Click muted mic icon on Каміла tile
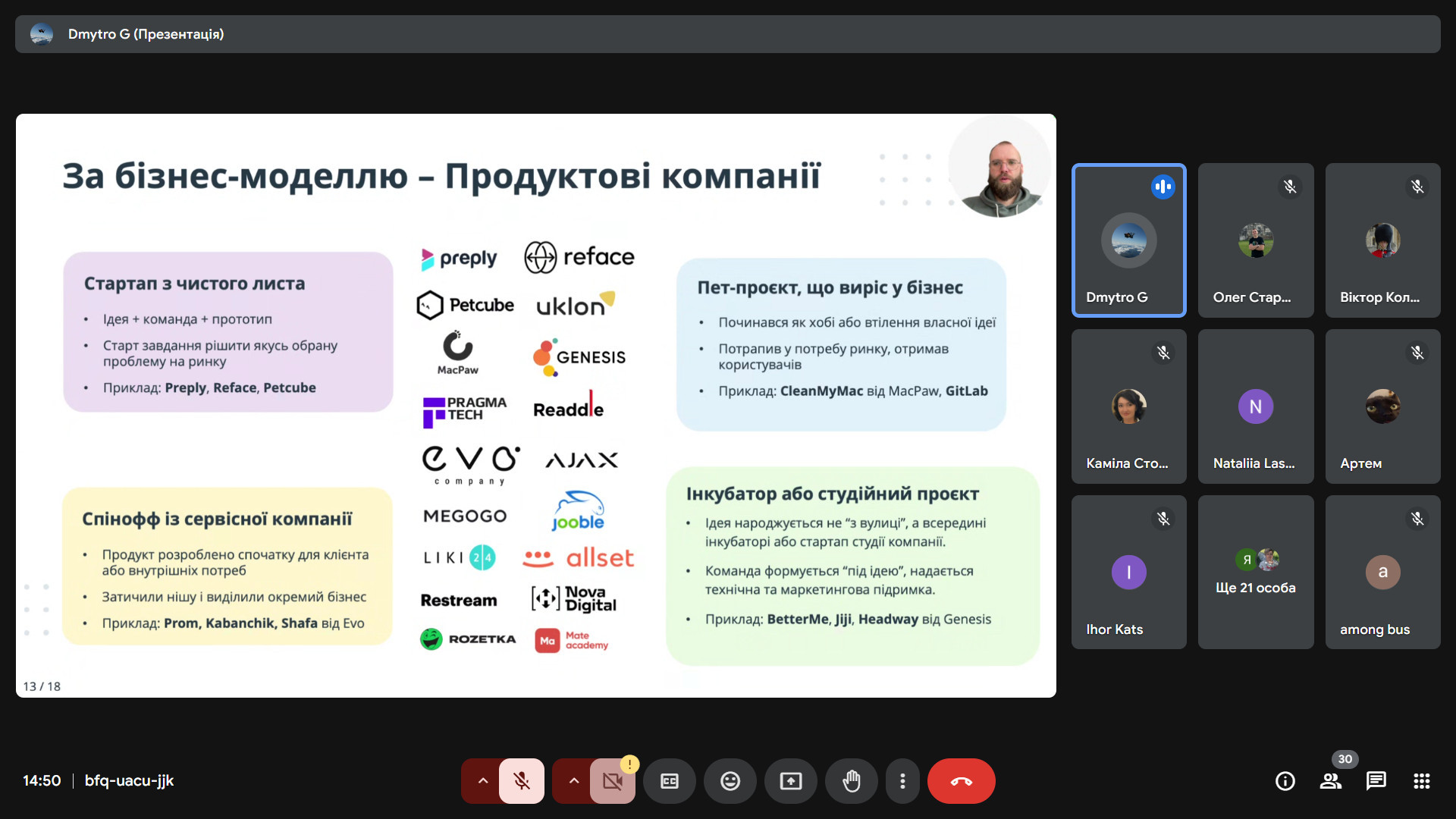This screenshot has height=819, width=1456. click(1163, 353)
